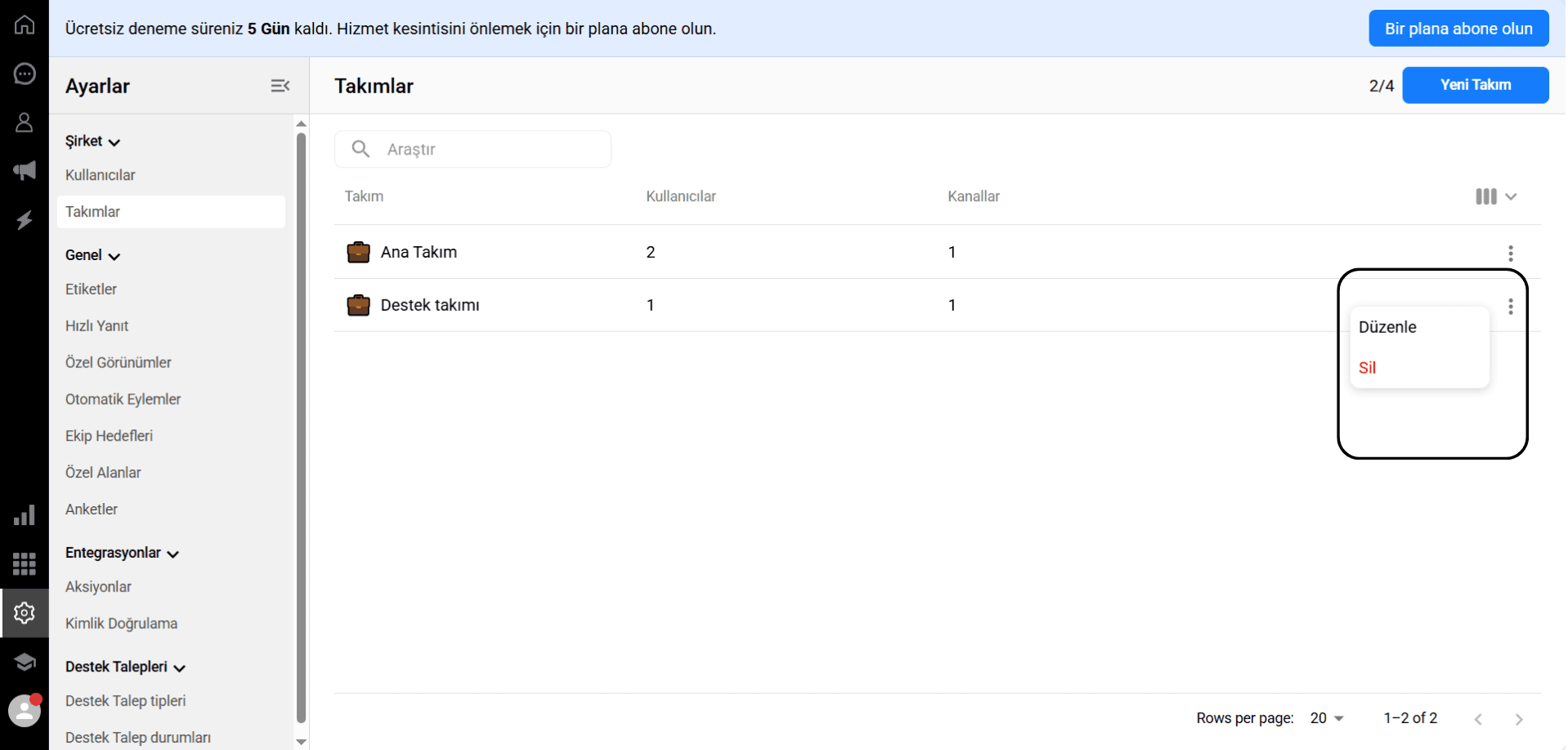Click Destek takımı team name
The width and height of the screenshot is (1568, 750).
tap(430, 305)
